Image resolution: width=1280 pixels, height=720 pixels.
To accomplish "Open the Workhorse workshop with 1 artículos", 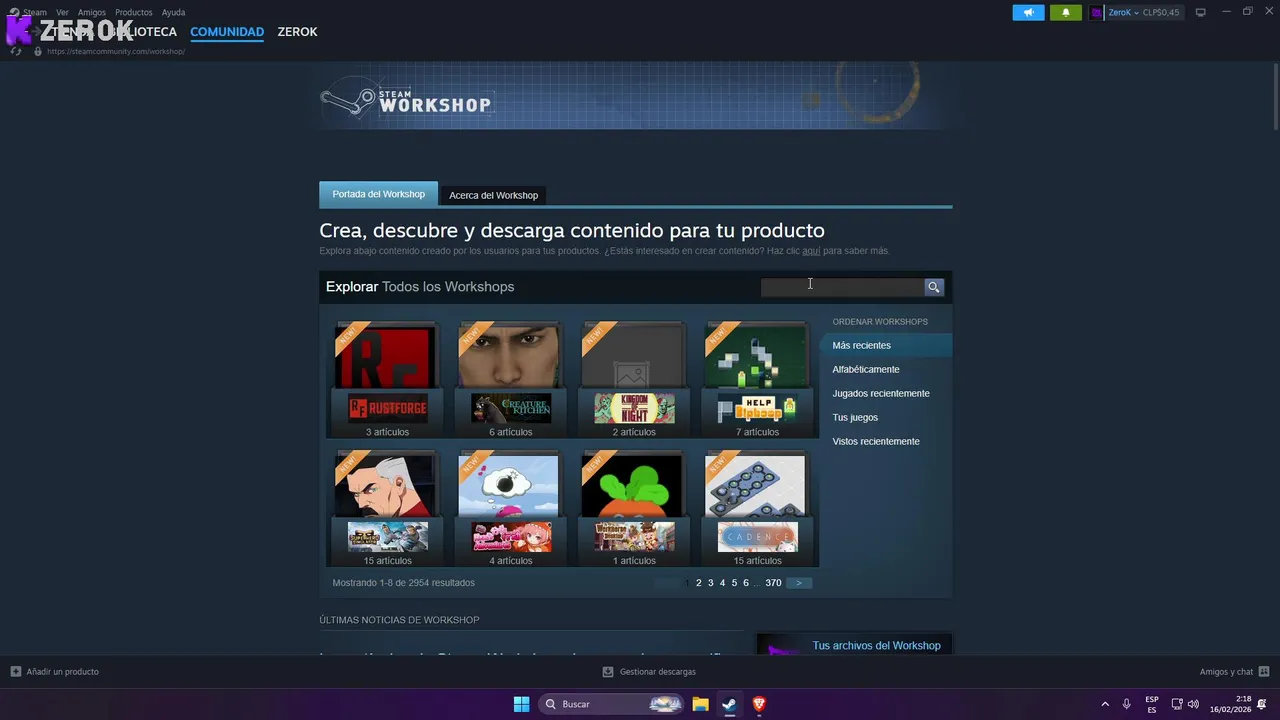I will (634, 485).
